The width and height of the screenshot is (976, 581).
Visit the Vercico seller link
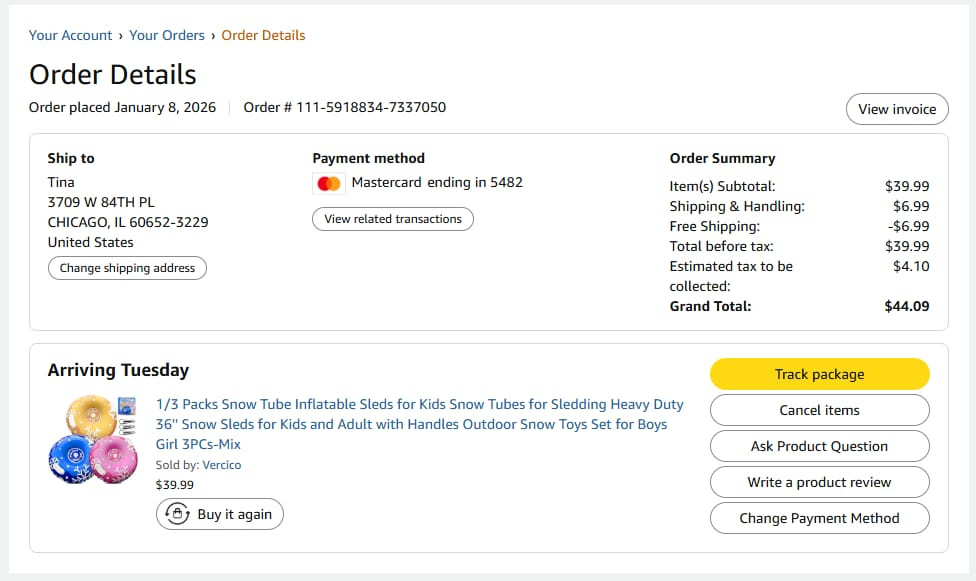point(221,465)
